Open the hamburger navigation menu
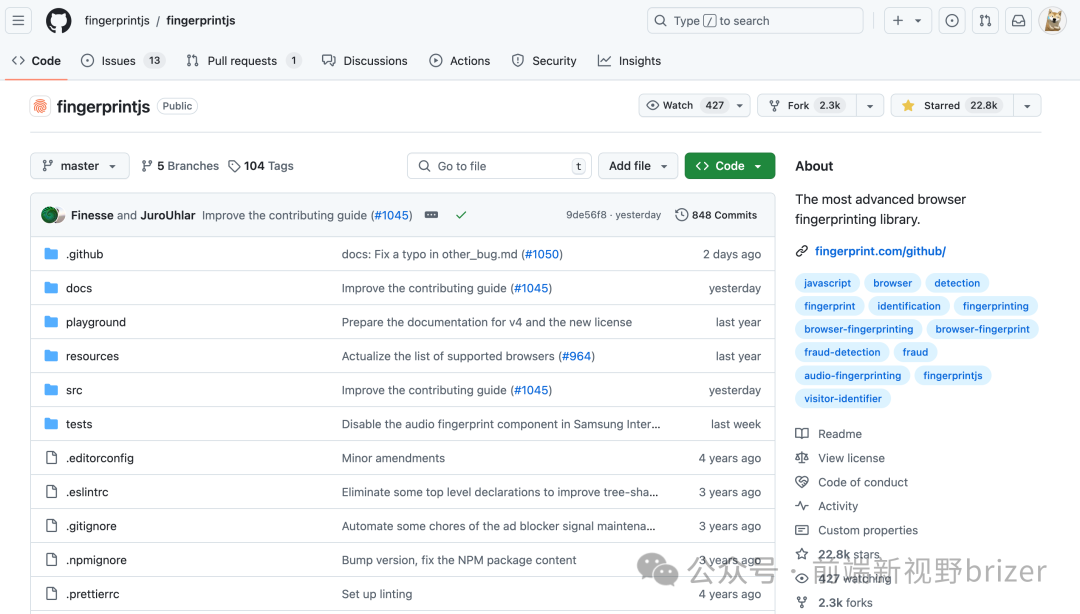 click(20, 20)
